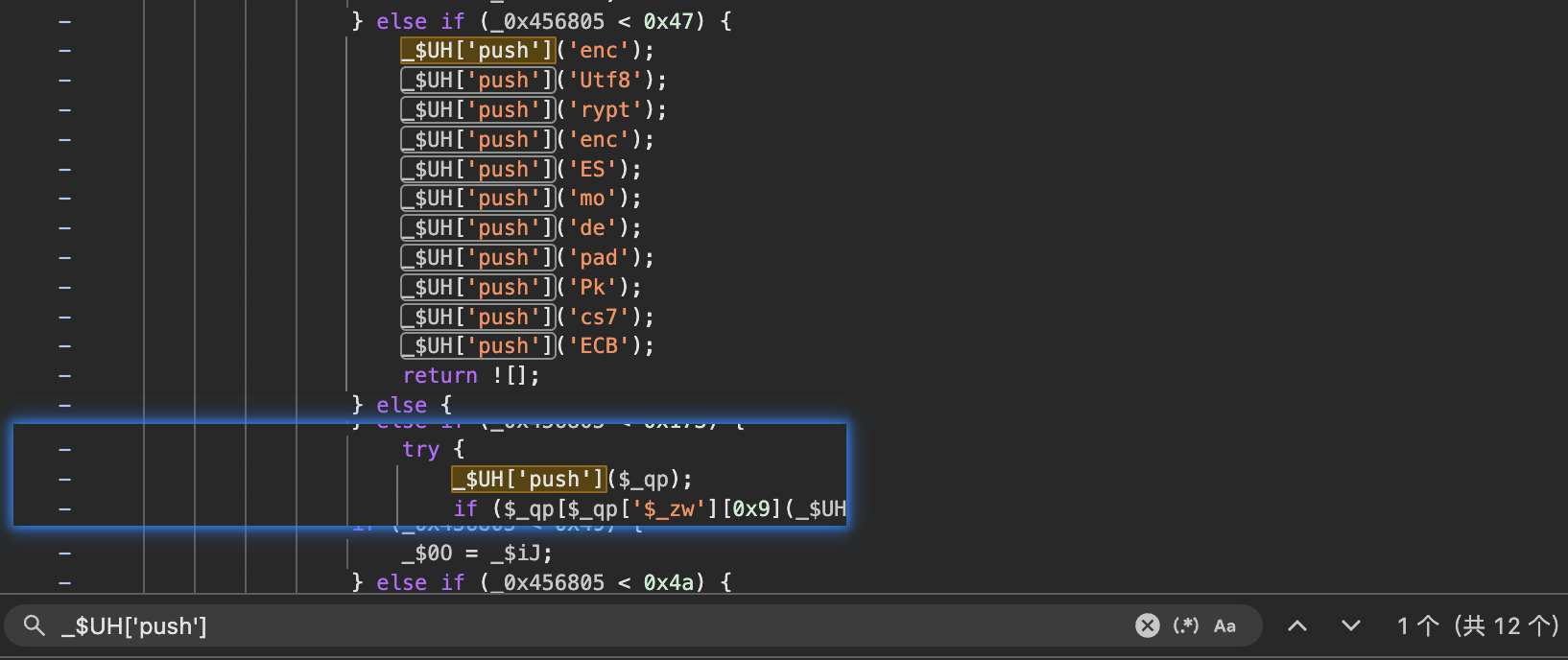
Task: Click highlighted _$UH['push'] before ($_qp)
Action: (x=529, y=480)
